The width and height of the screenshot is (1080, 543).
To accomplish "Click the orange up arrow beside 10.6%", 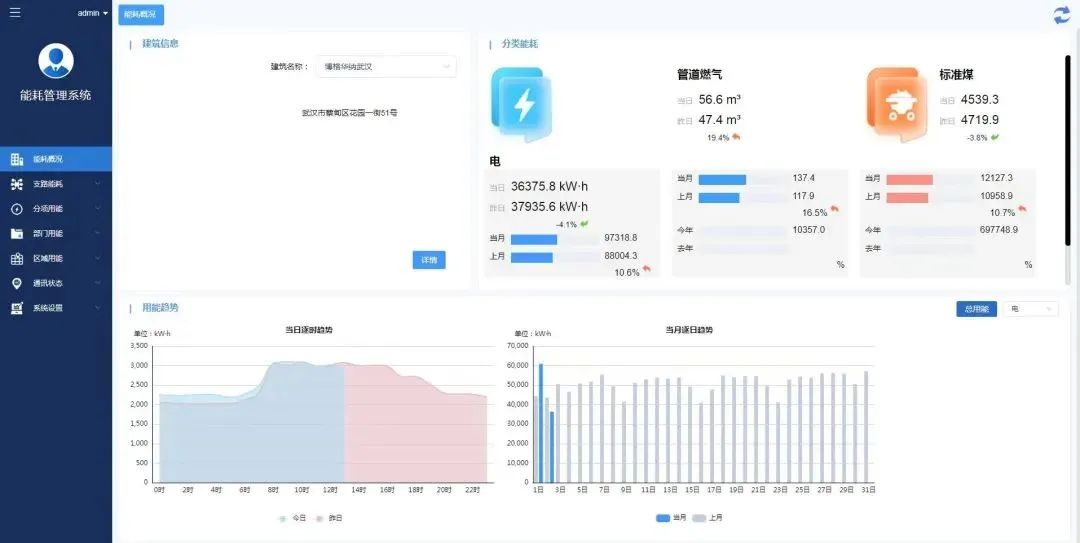I will 646,269.
